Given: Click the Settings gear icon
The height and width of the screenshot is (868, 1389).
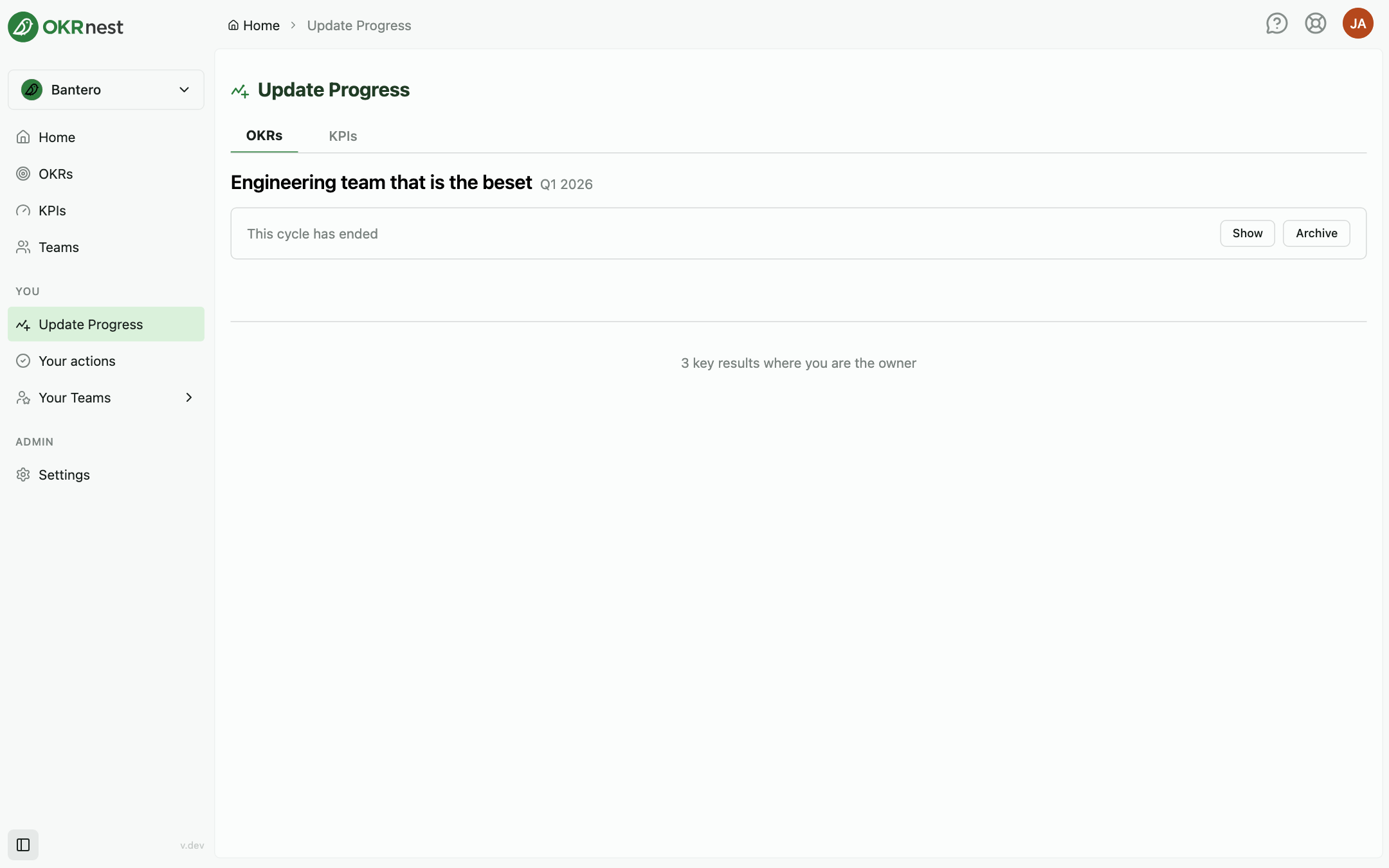Looking at the screenshot, I should (23, 475).
